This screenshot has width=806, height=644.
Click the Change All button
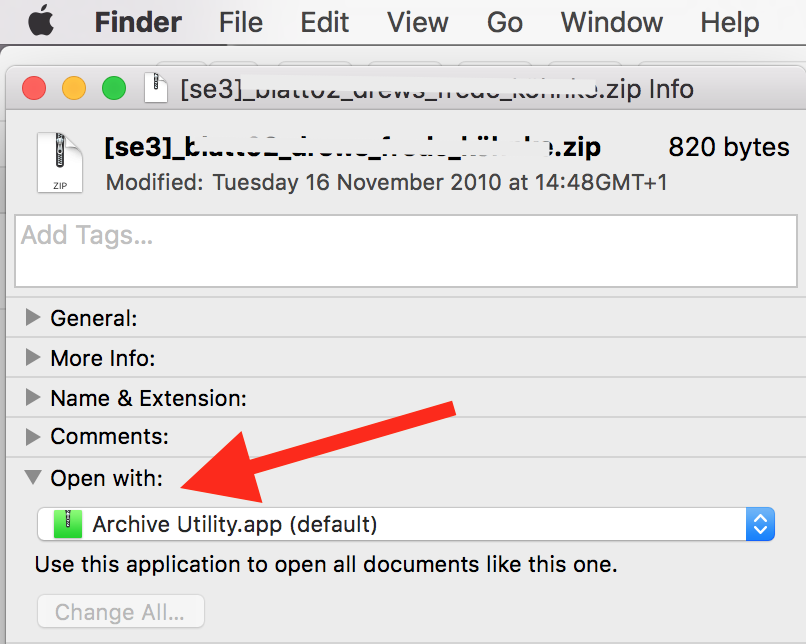[x=120, y=611]
